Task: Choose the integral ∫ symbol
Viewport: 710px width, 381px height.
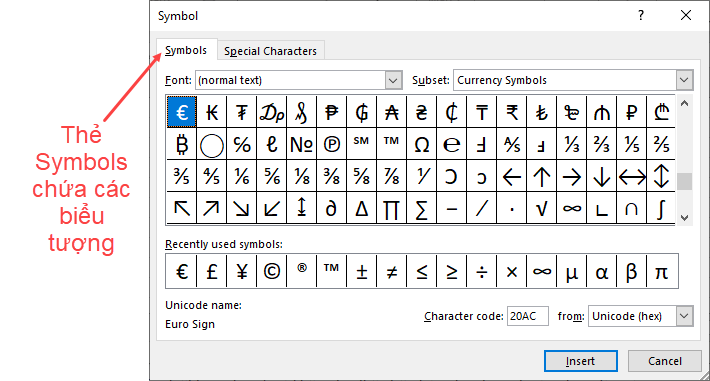Action: click(661, 208)
